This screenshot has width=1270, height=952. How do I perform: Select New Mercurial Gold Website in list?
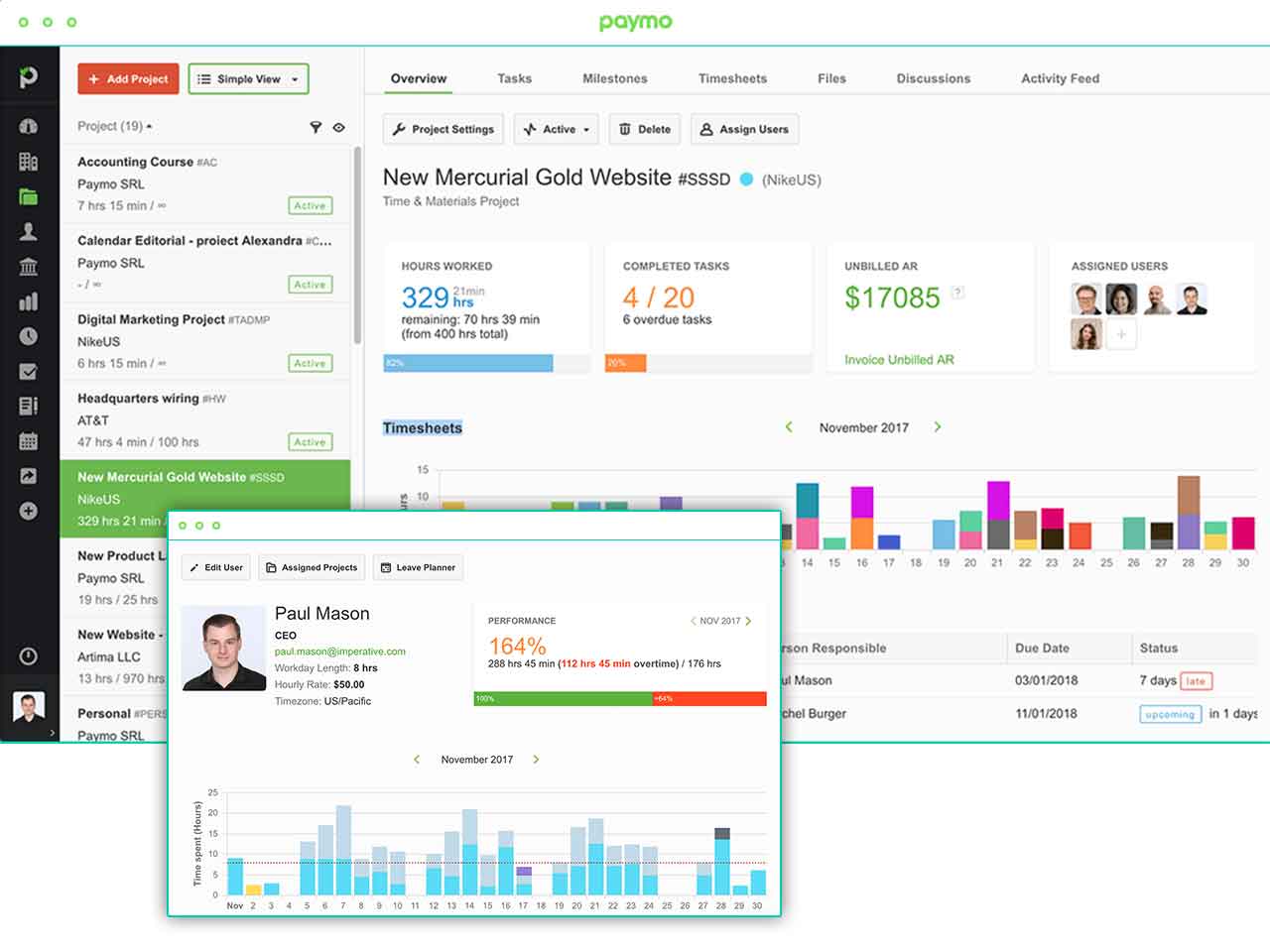point(205,499)
